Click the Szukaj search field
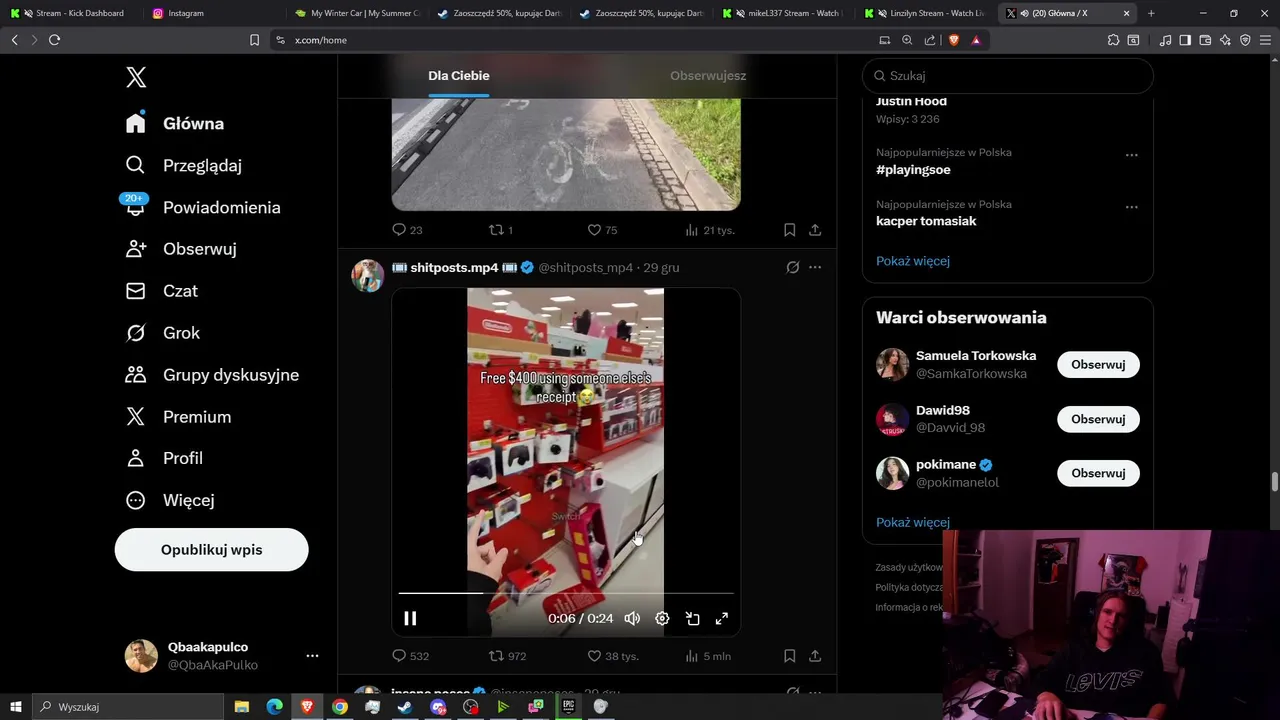The width and height of the screenshot is (1280, 720). tap(1008, 76)
